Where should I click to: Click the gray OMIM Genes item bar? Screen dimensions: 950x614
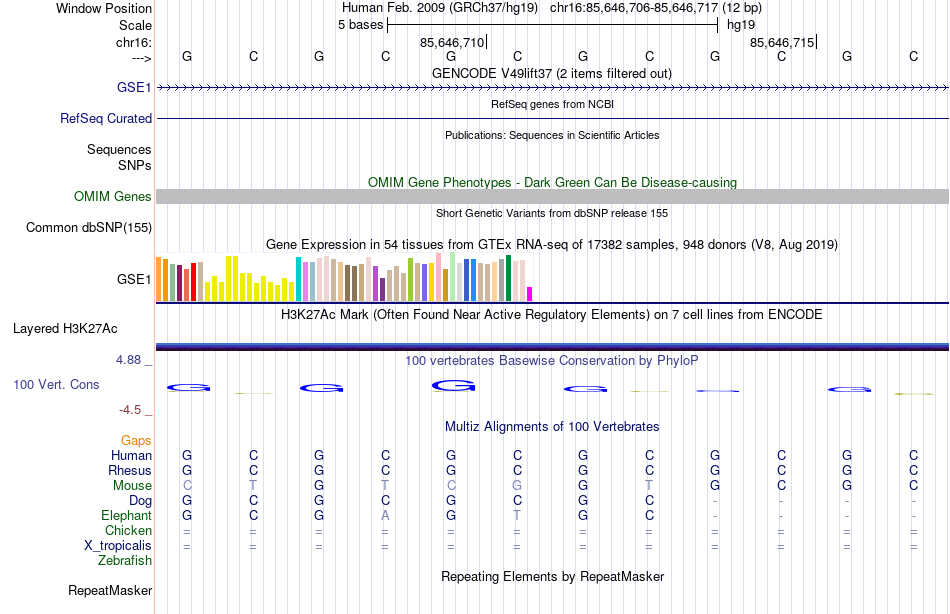(553, 196)
